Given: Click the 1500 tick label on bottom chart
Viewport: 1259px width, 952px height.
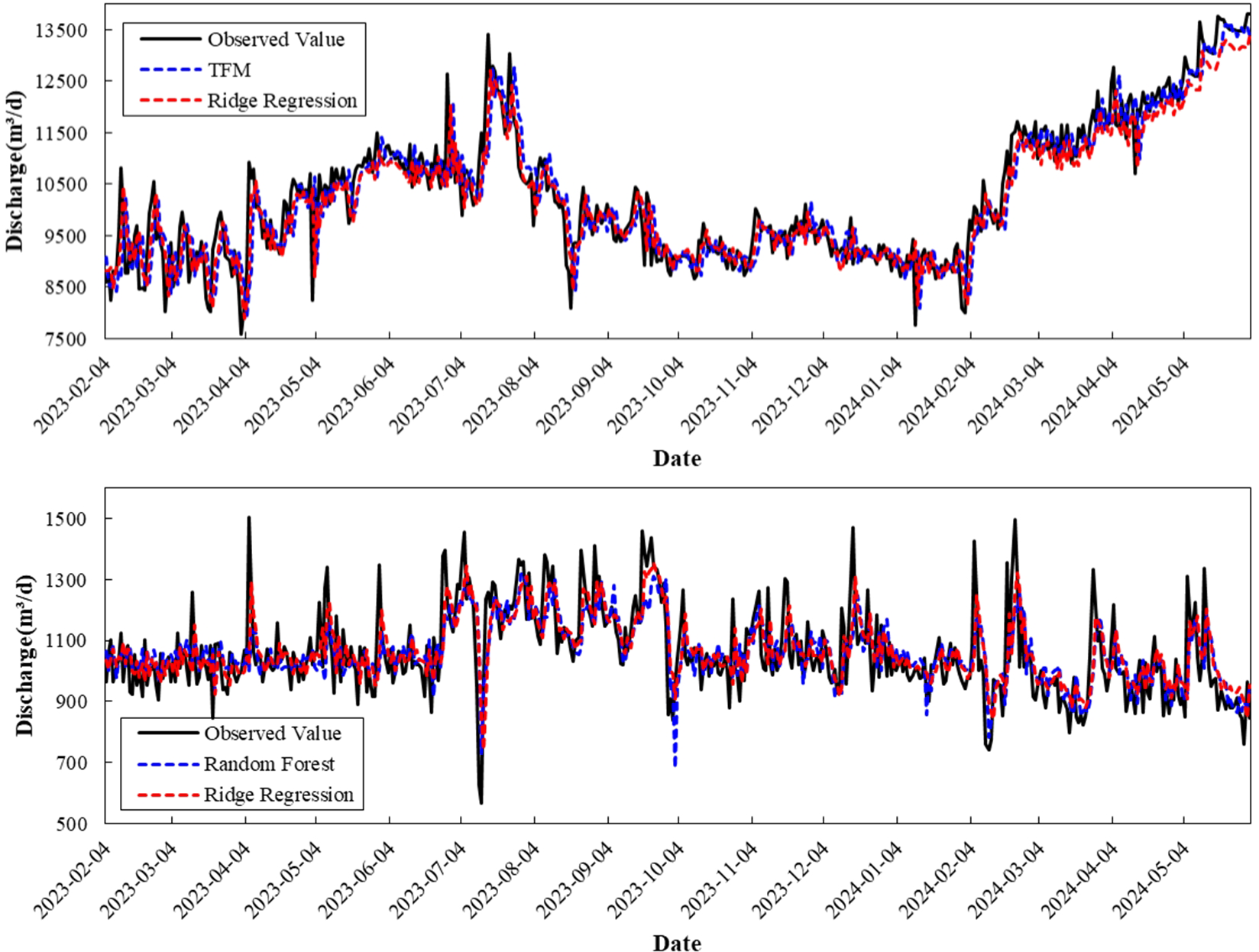Looking at the screenshot, I should coord(70,519).
